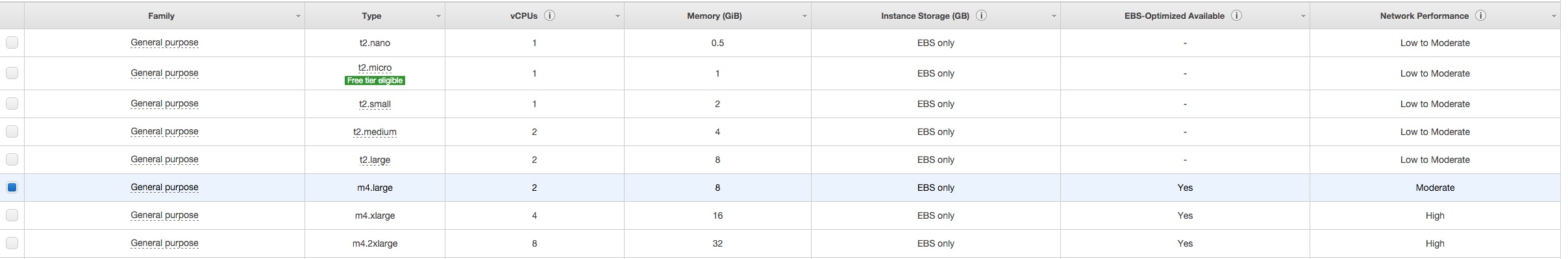Open the Memory (GiB) column dropdown
The width and height of the screenshot is (1568, 259).
coord(804,16)
